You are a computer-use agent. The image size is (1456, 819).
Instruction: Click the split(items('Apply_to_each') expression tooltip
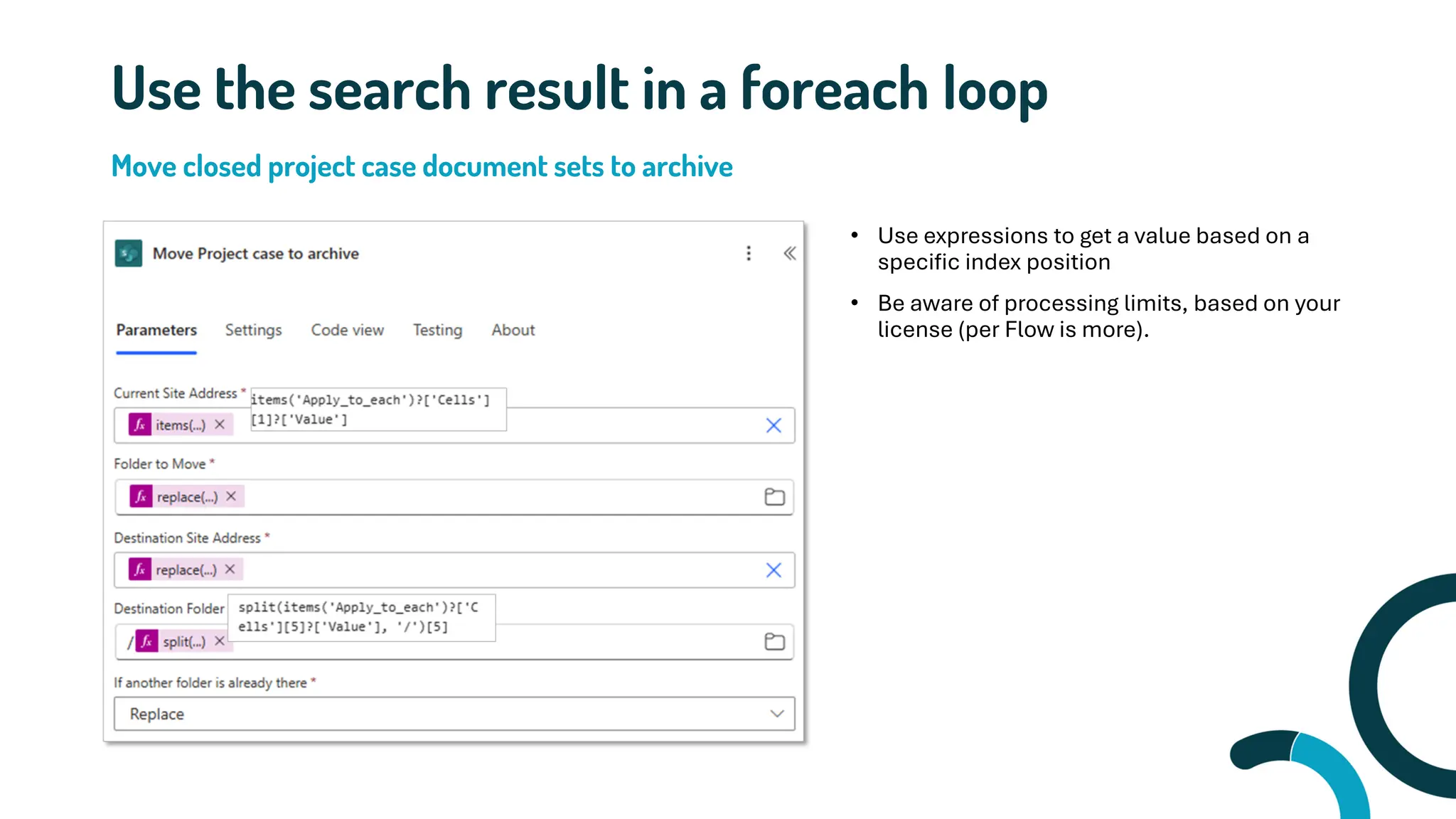coord(361,617)
